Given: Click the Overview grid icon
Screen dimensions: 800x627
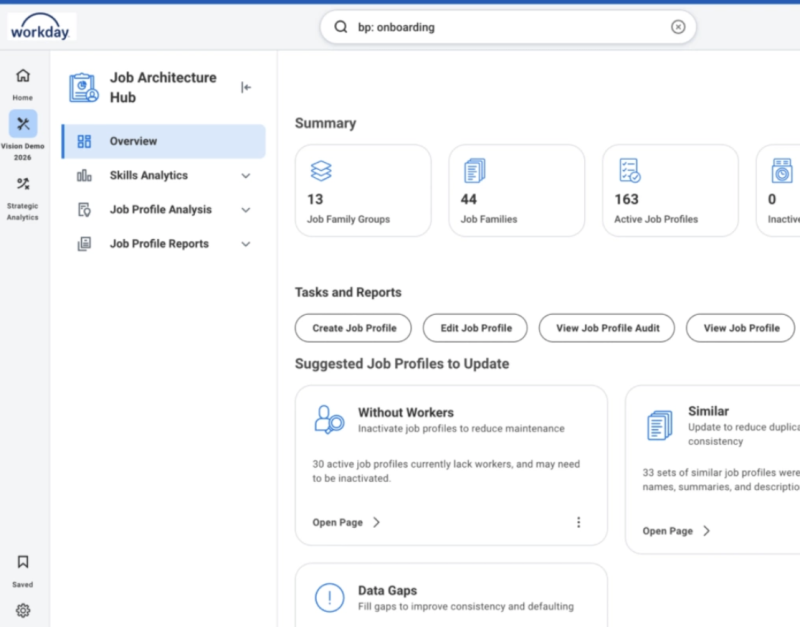Looking at the screenshot, I should tap(84, 141).
